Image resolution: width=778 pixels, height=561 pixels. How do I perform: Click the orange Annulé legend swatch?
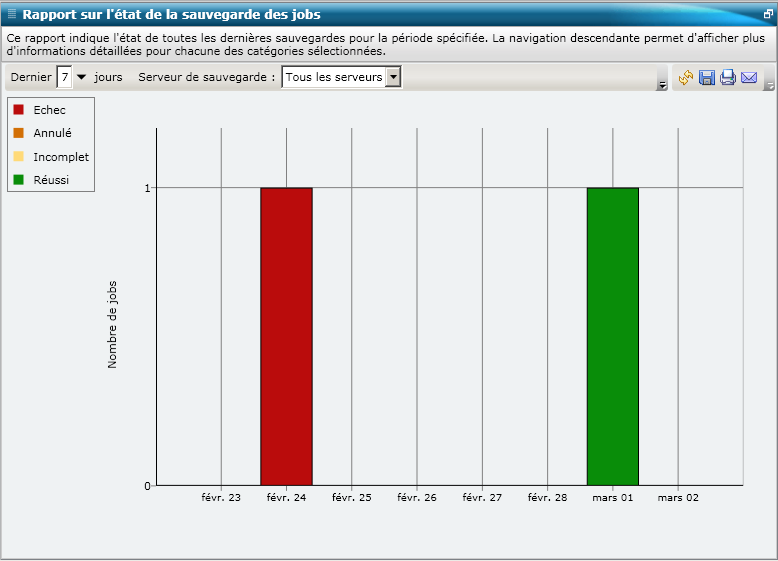coord(19,133)
